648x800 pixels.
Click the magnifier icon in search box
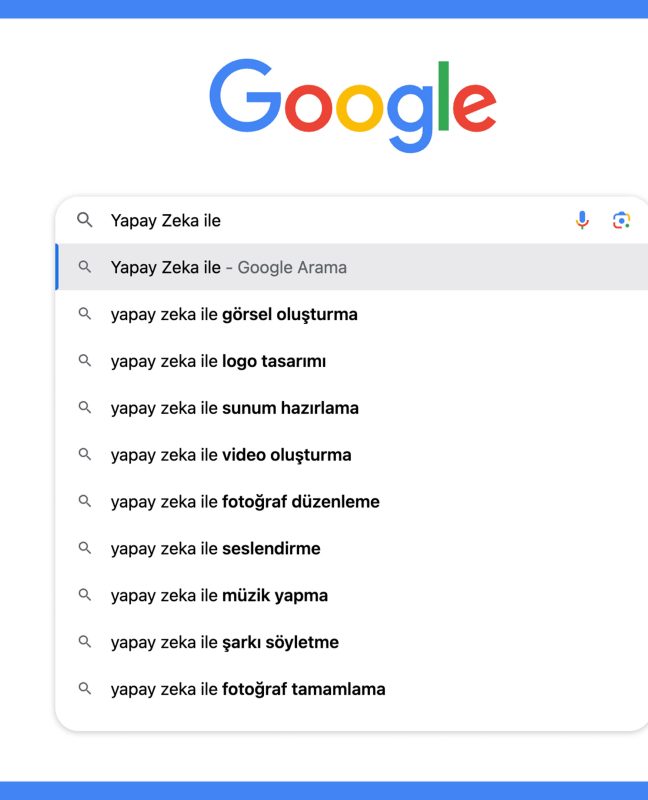pos(85,220)
